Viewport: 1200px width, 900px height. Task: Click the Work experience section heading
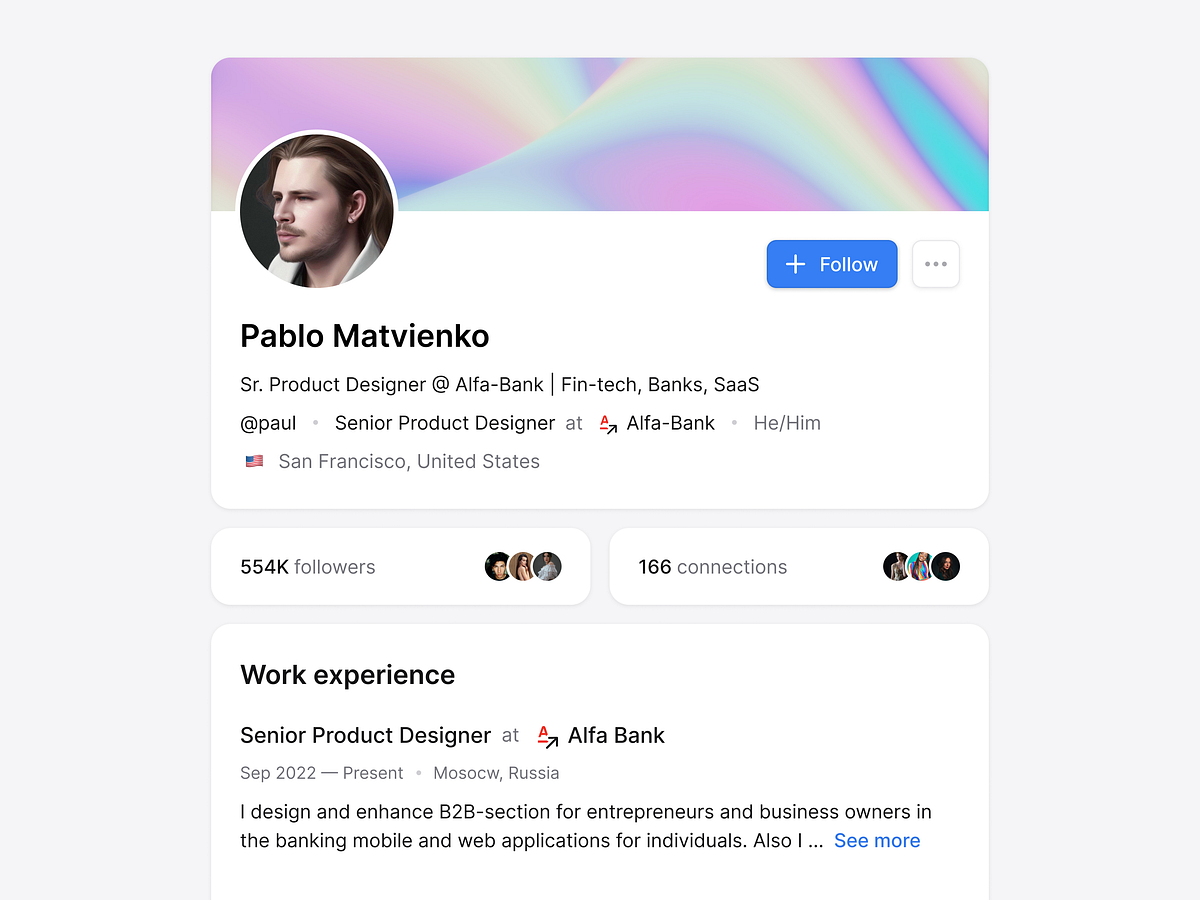(347, 674)
